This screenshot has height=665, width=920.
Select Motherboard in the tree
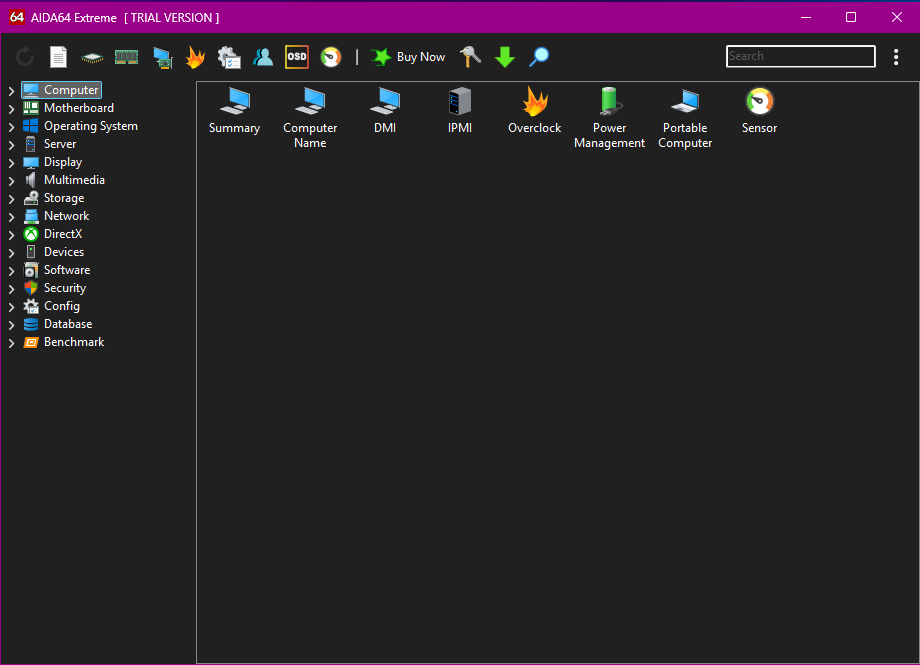[x=68, y=108]
